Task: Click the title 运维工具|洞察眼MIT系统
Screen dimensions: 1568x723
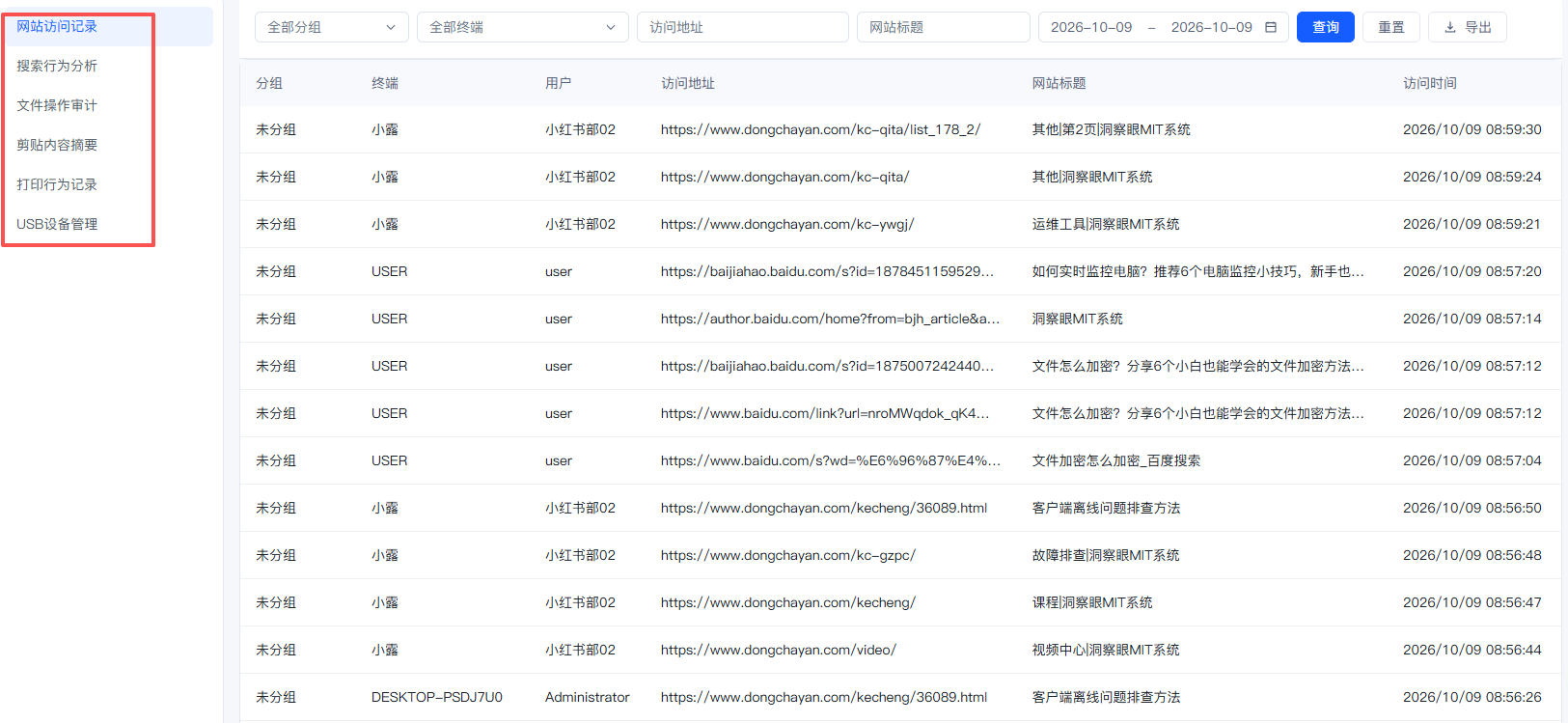Action: click(x=1106, y=224)
